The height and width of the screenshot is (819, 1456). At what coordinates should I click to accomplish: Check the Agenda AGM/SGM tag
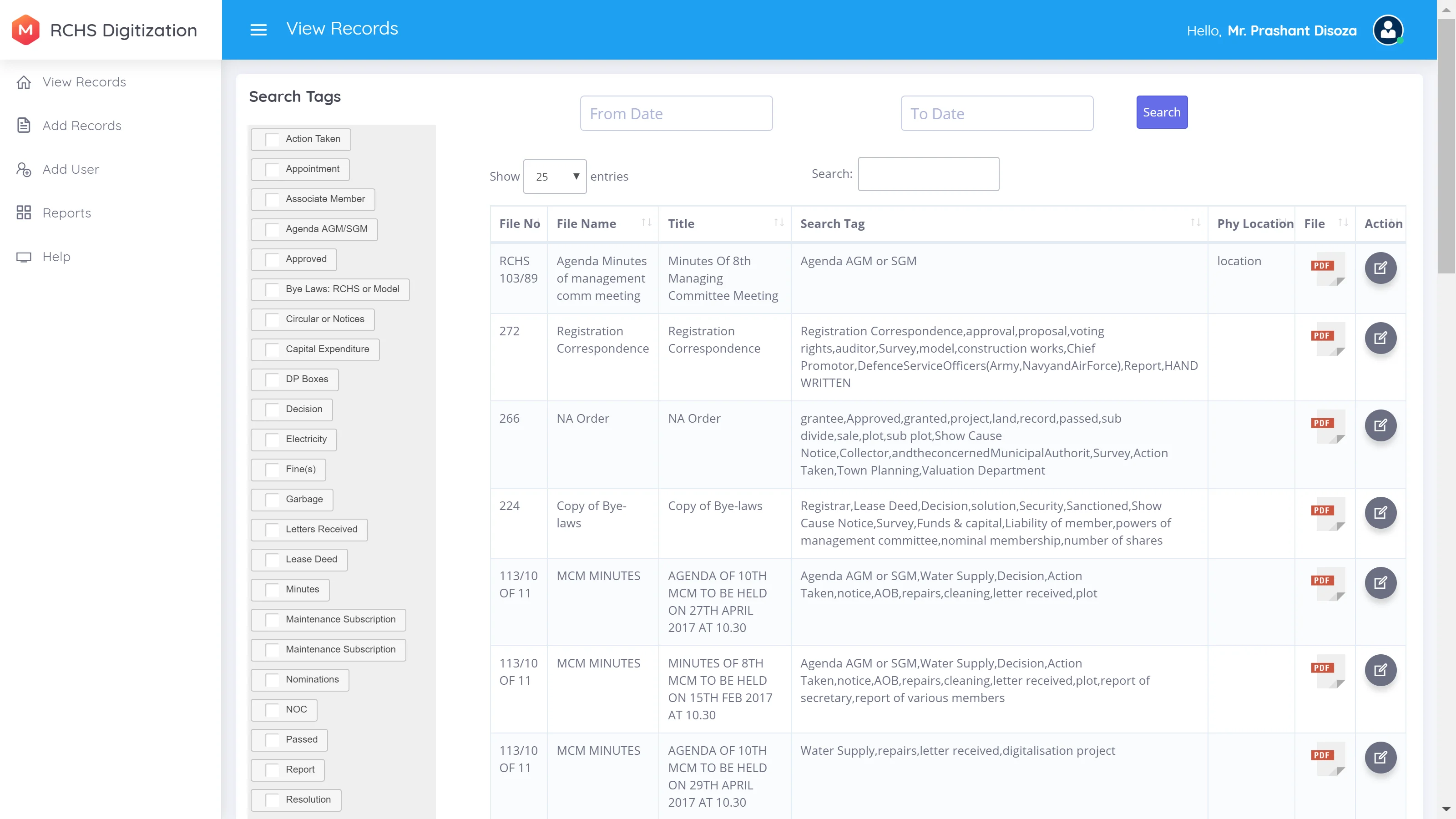pyautogui.click(x=273, y=229)
